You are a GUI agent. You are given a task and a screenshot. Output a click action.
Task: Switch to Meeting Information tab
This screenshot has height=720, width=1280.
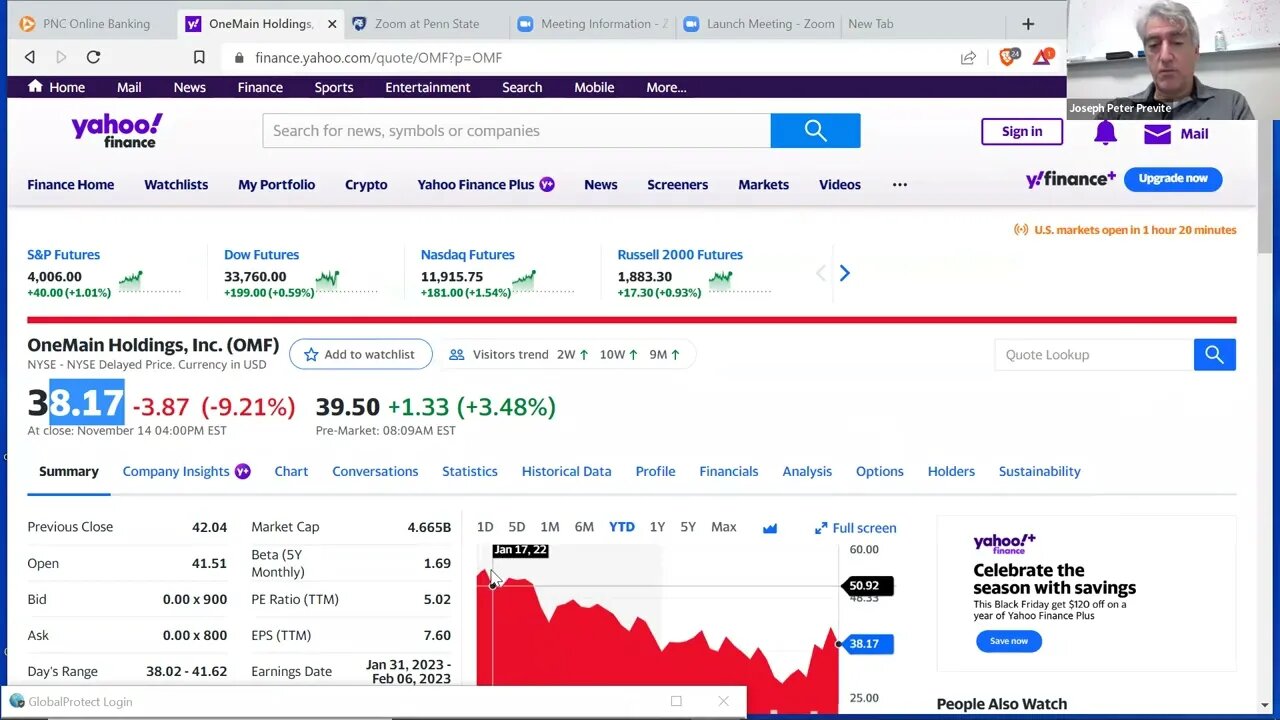593,24
